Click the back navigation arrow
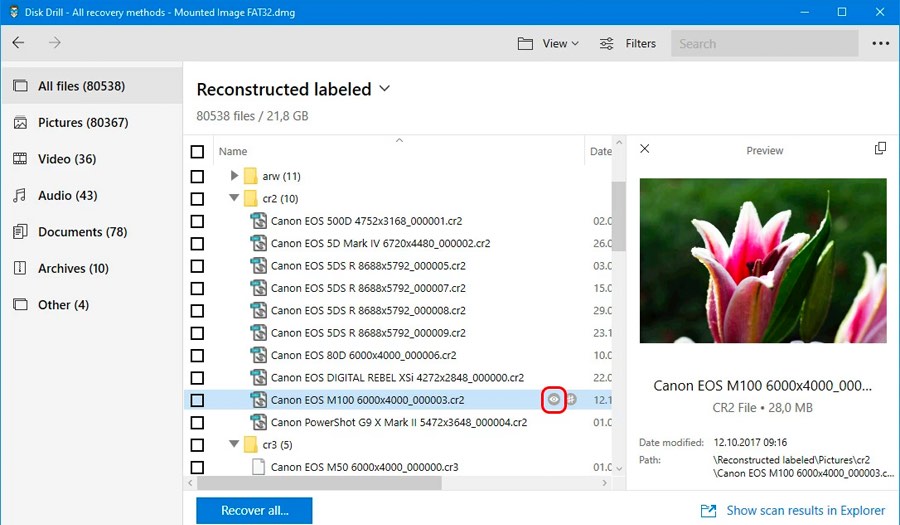Image resolution: width=900 pixels, height=525 pixels. [19, 43]
